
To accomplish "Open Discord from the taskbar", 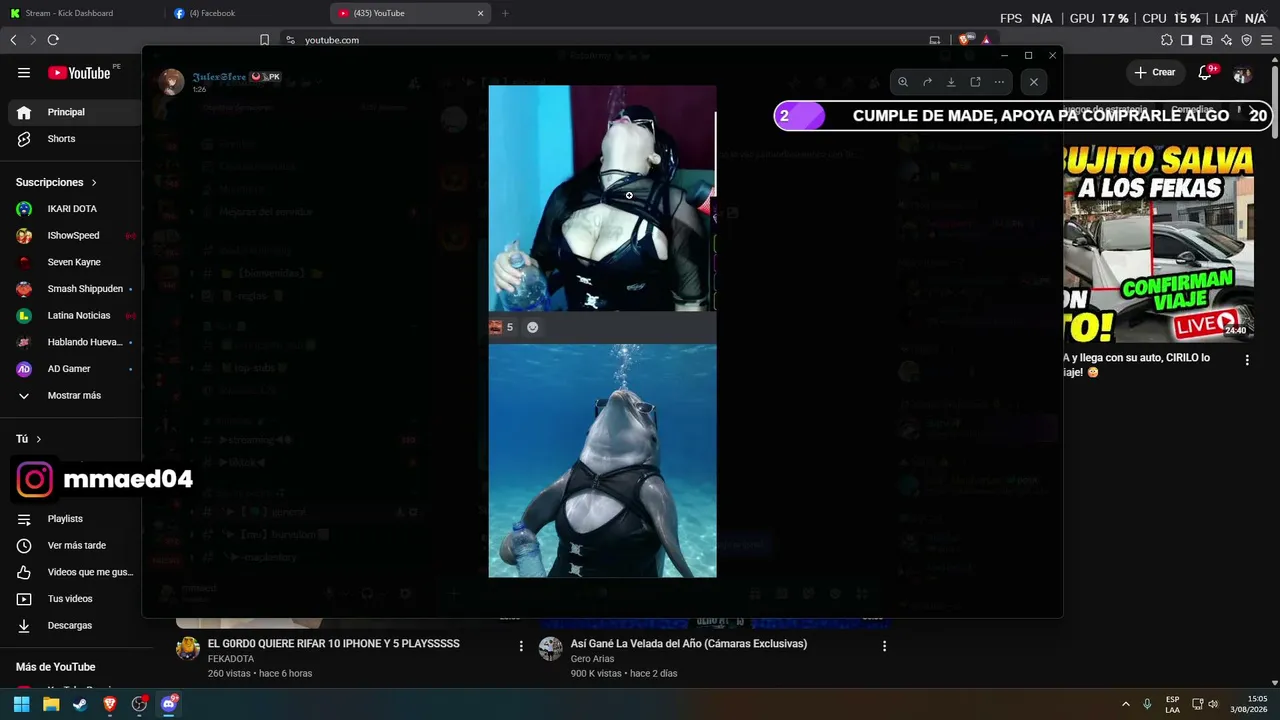I will [169, 704].
